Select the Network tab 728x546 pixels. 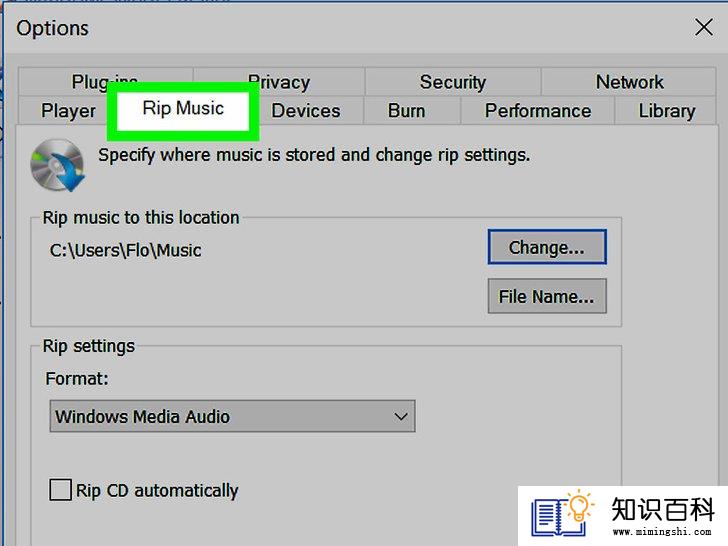[x=629, y=82]
